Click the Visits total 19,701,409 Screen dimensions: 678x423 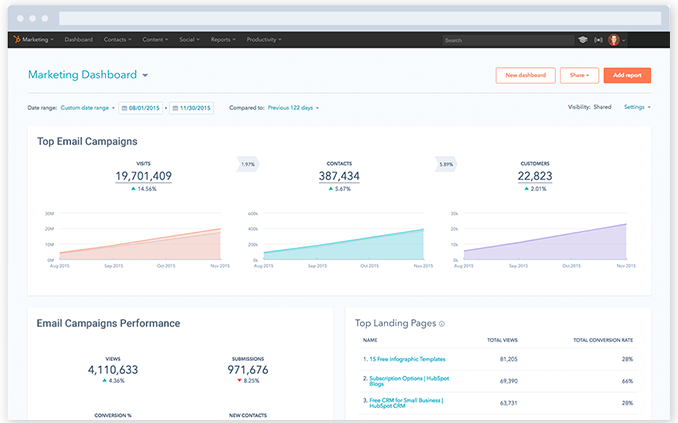click(144, 176)
